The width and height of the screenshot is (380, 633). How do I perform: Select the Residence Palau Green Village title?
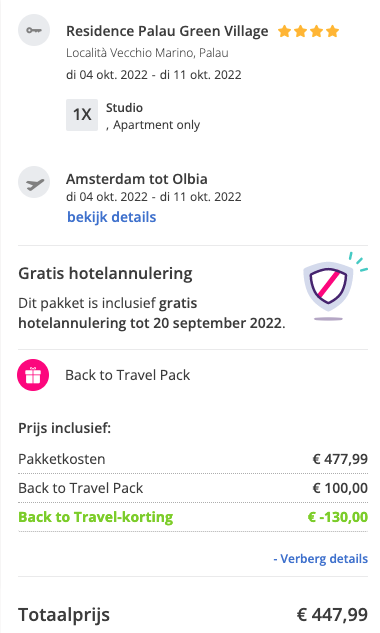click(x=167, y=31)
